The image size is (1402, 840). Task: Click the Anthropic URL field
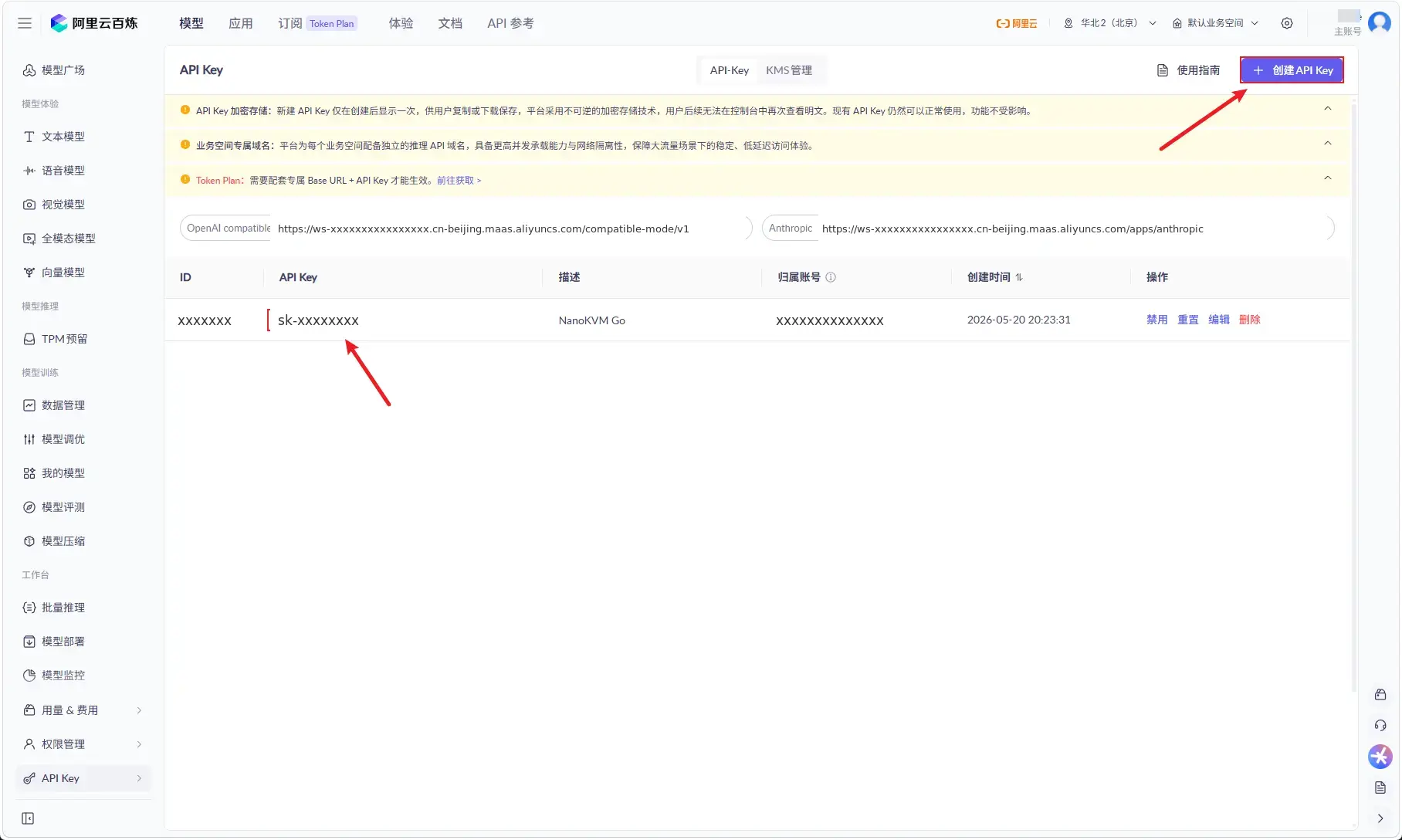(1048, 229)
